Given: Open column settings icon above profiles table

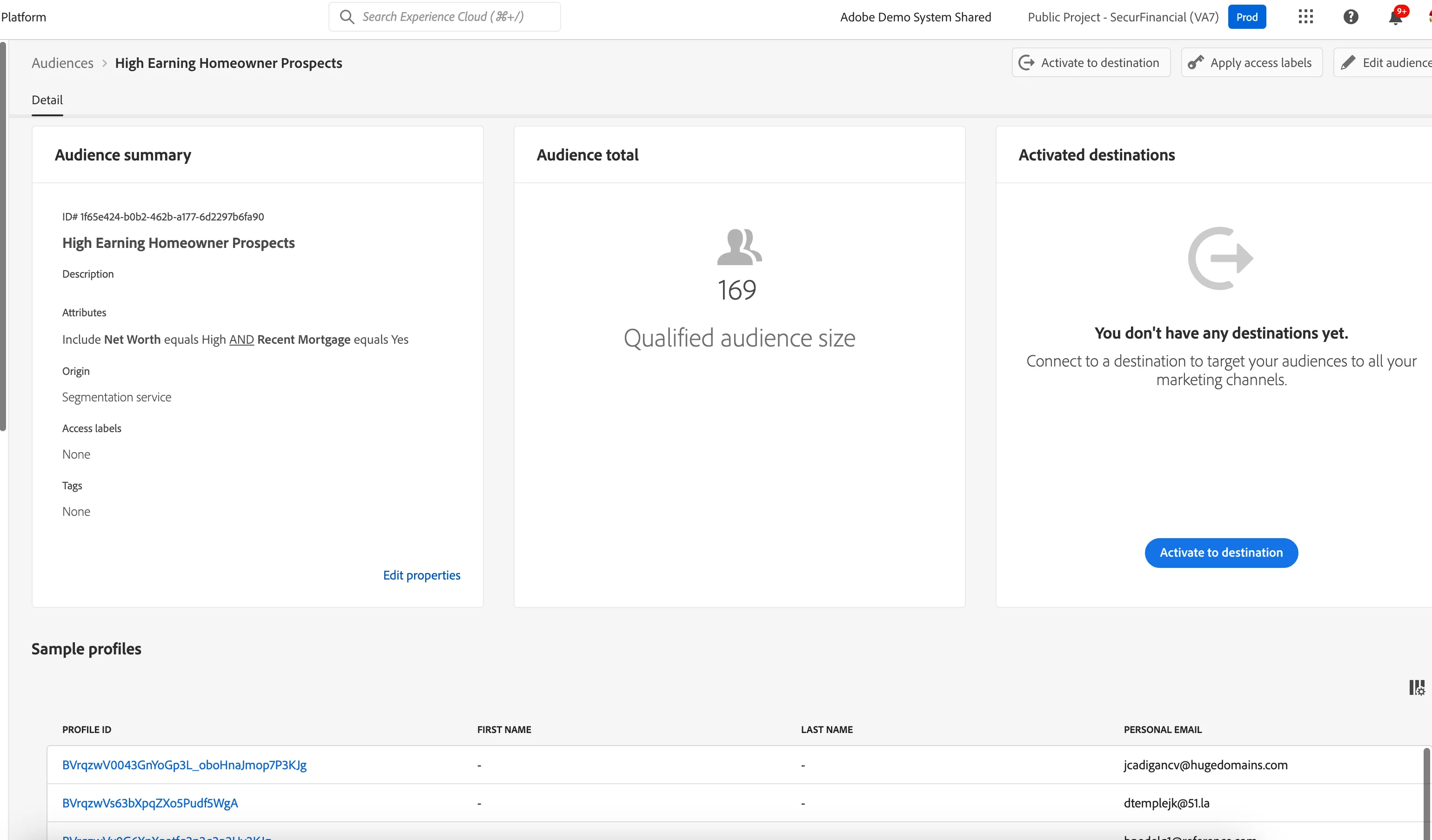Looking at the screenshot, I should point(1417,688).
